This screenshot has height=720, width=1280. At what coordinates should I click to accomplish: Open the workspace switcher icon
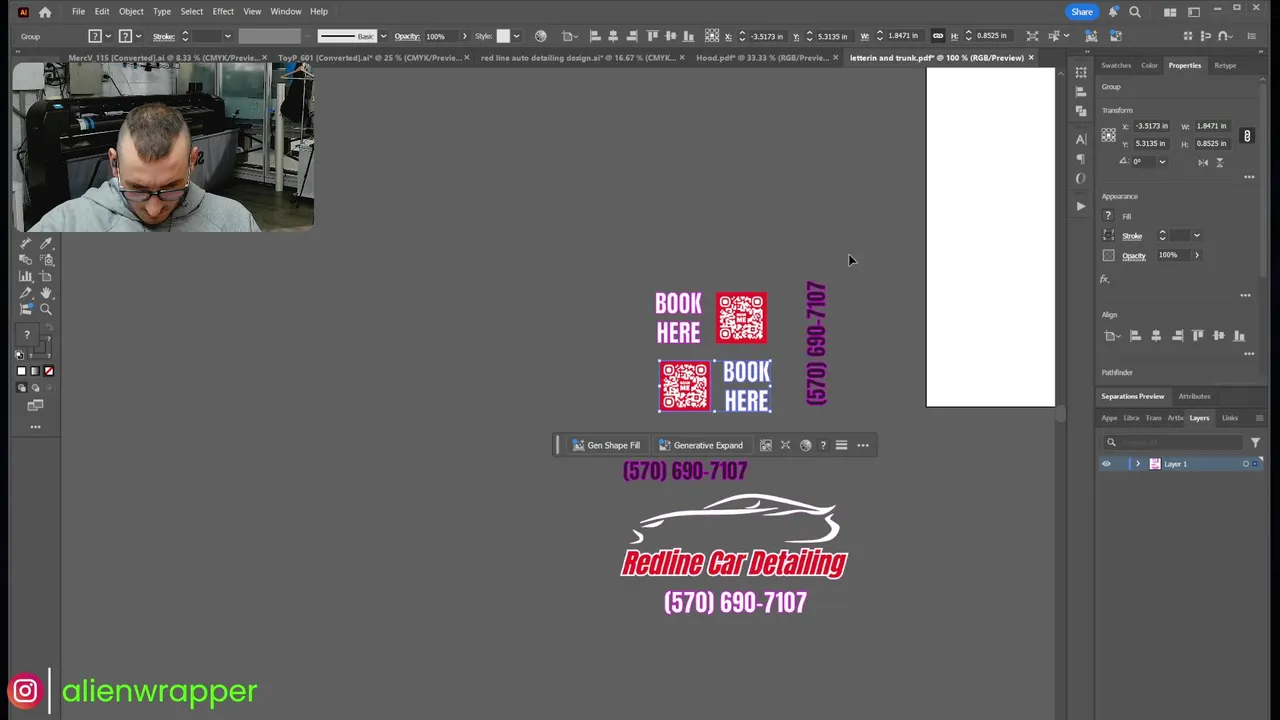[x=1193, y=12]
